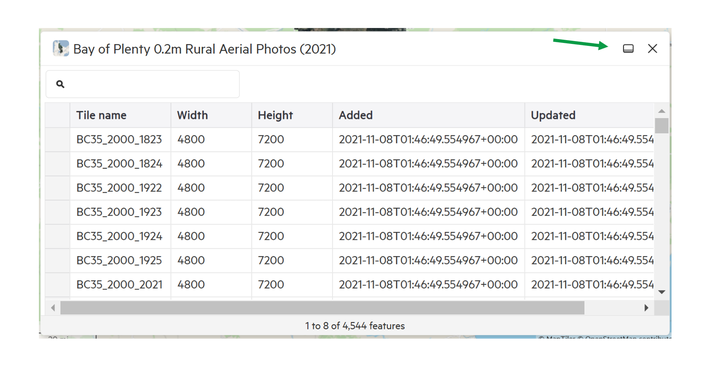Click the horizontal scrollbar right arrow
Screen dimensions: 720x373
[x=647, y=308]
